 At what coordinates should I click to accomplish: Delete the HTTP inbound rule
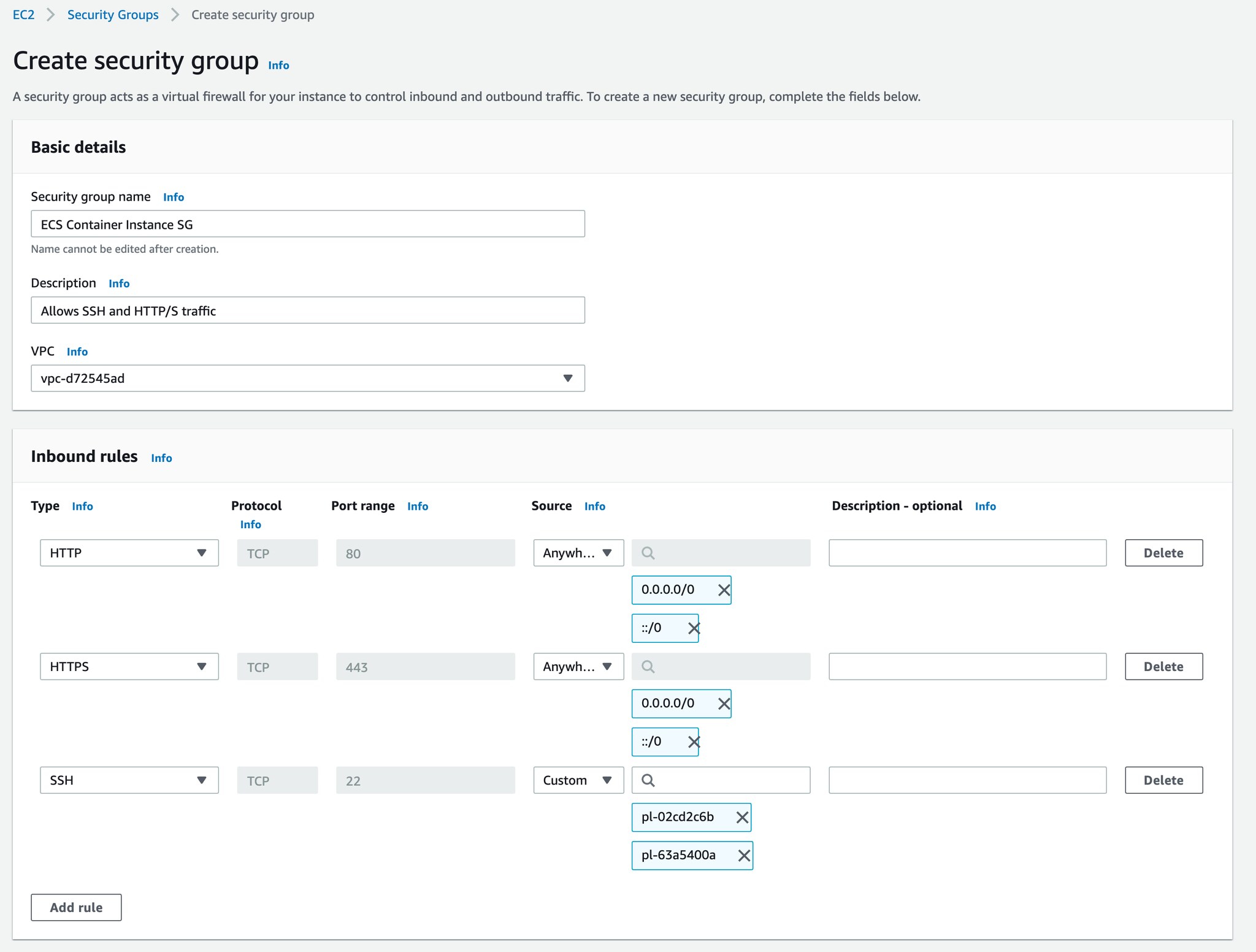coord(1163,553)
